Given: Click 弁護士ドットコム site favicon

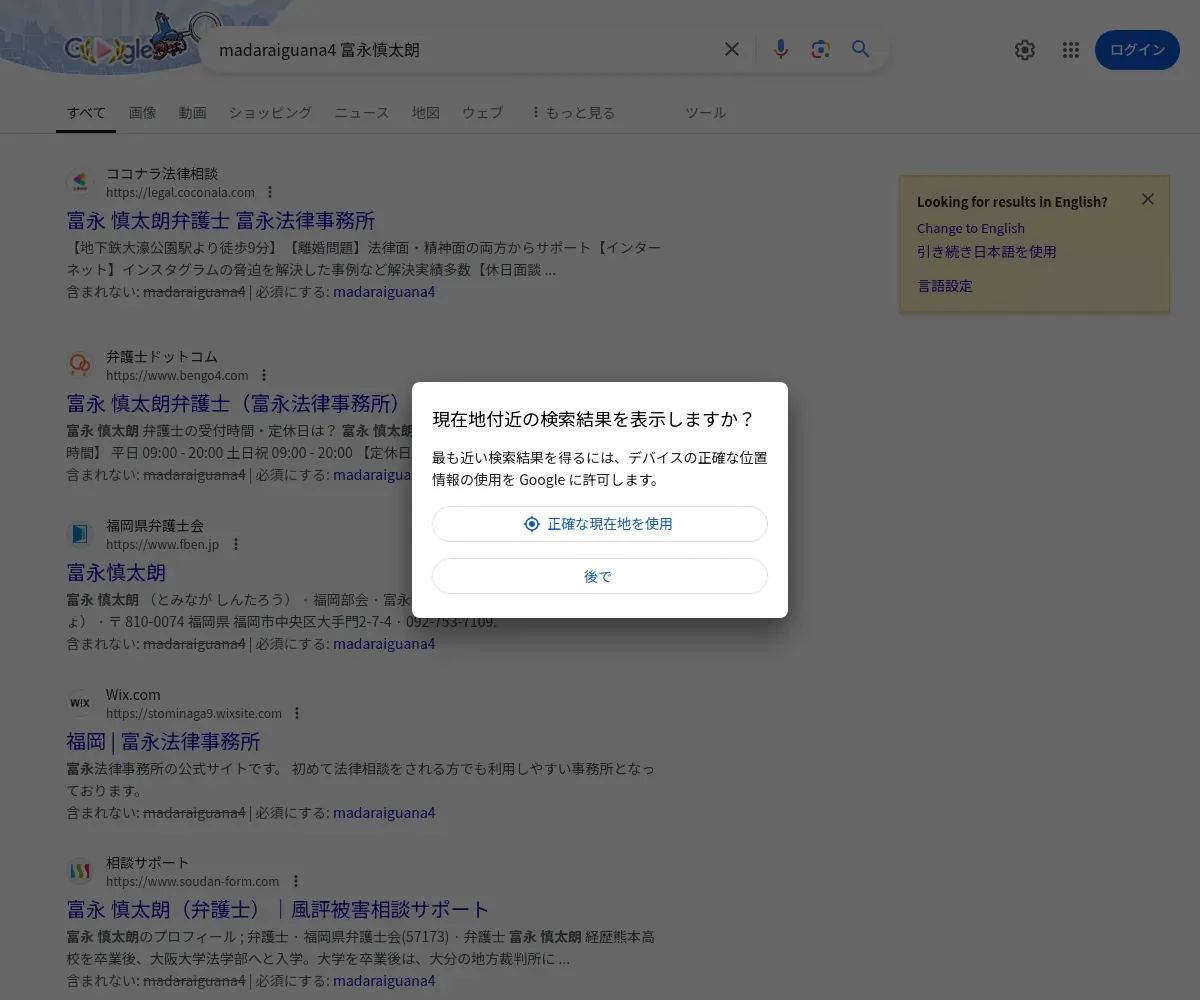Looking at the screenshot, I should (80, 365).
